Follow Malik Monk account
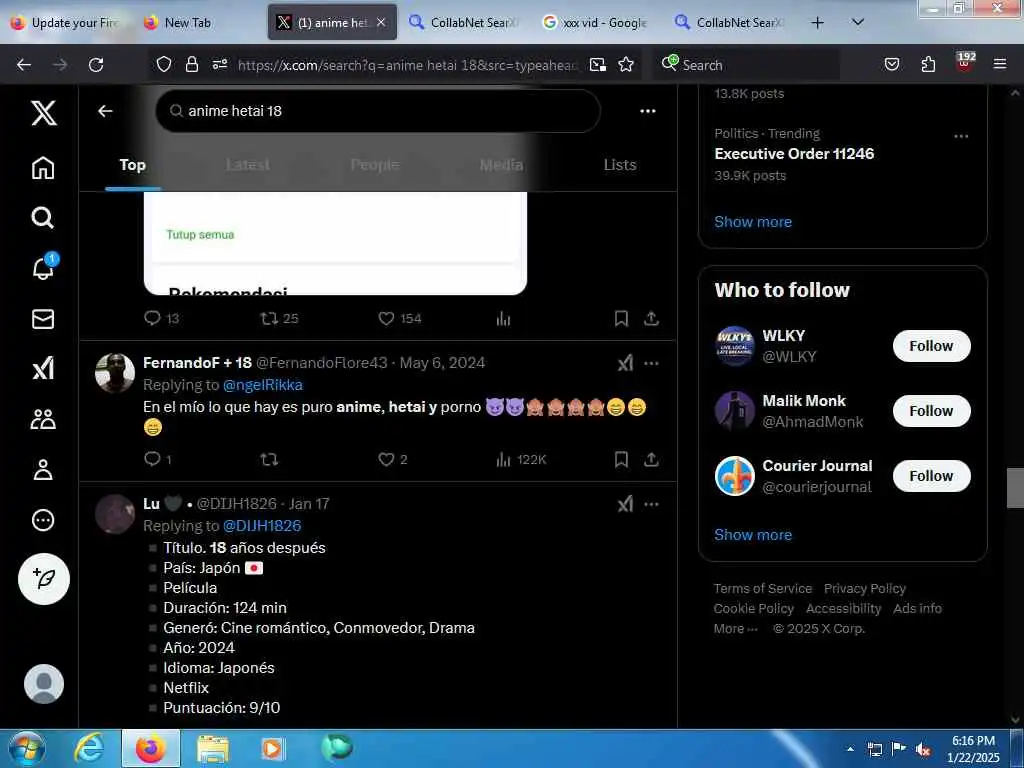Image resolution: width=1024 pixels, height=768 pixels. (931, 411)
